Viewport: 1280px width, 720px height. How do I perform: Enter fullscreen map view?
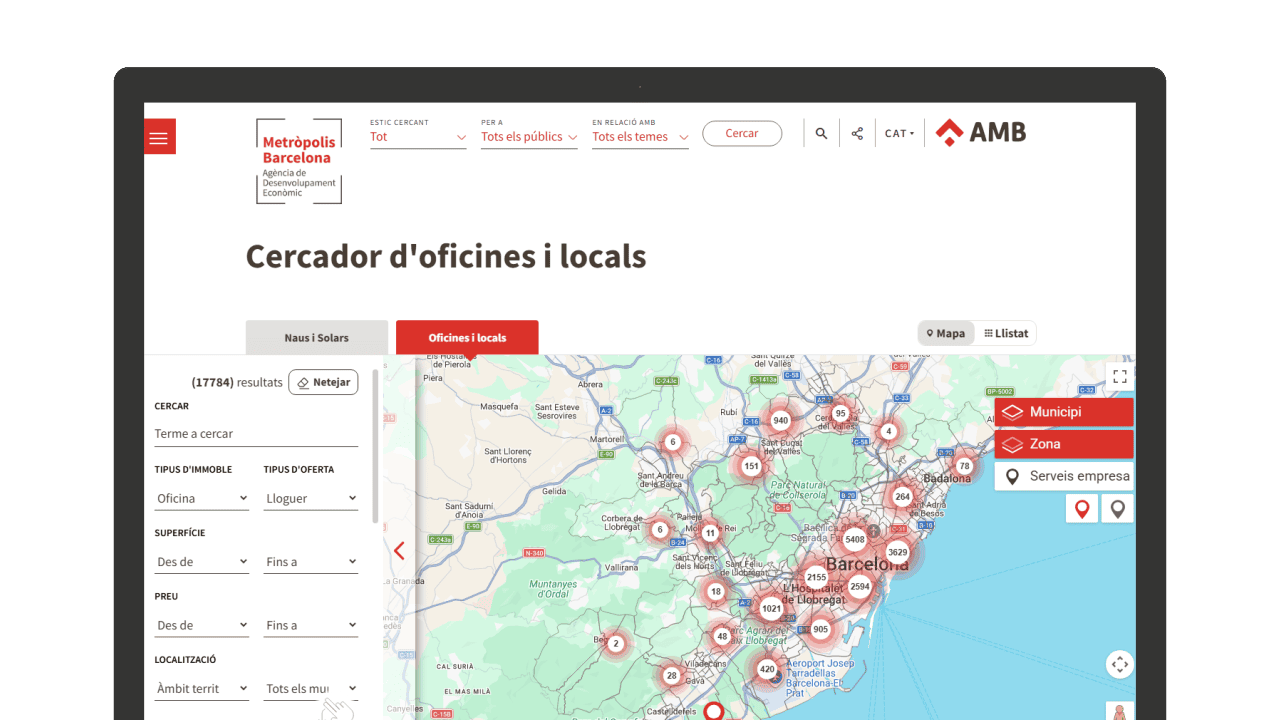(x=1120, y=377)
